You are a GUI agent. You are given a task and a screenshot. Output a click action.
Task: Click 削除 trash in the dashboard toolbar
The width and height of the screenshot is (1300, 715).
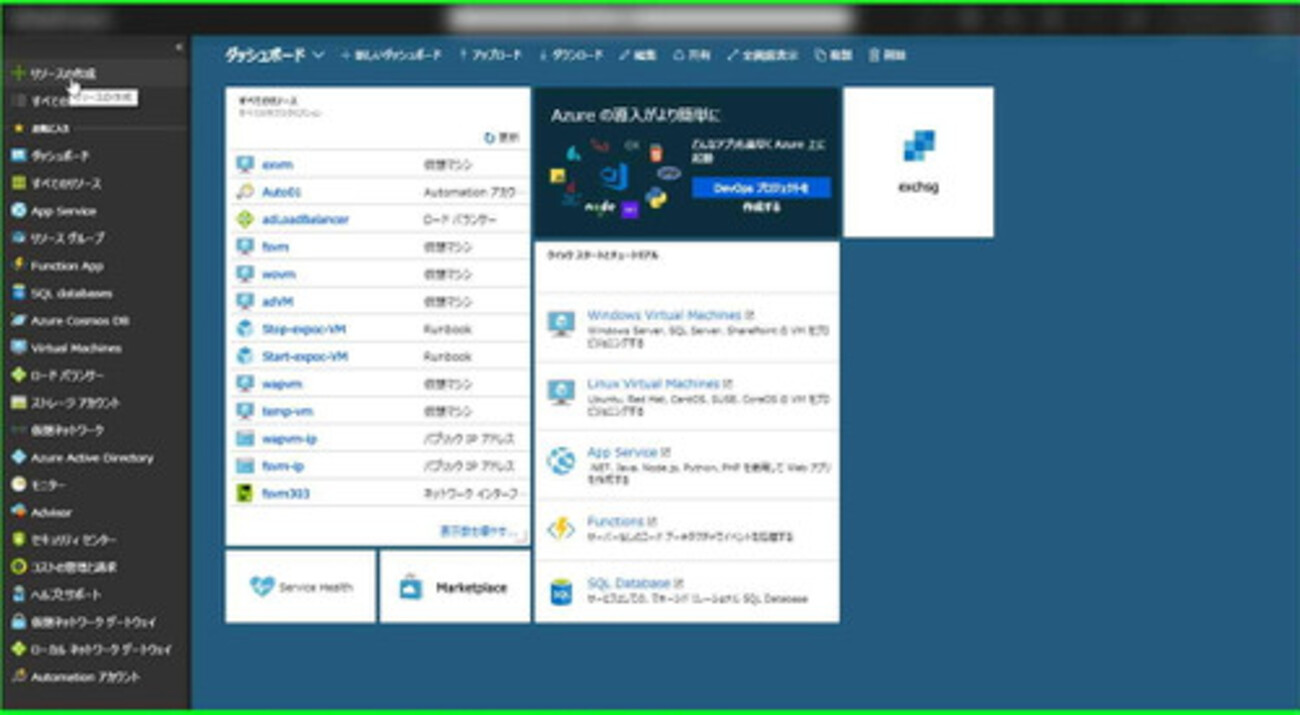click(887, 56)
